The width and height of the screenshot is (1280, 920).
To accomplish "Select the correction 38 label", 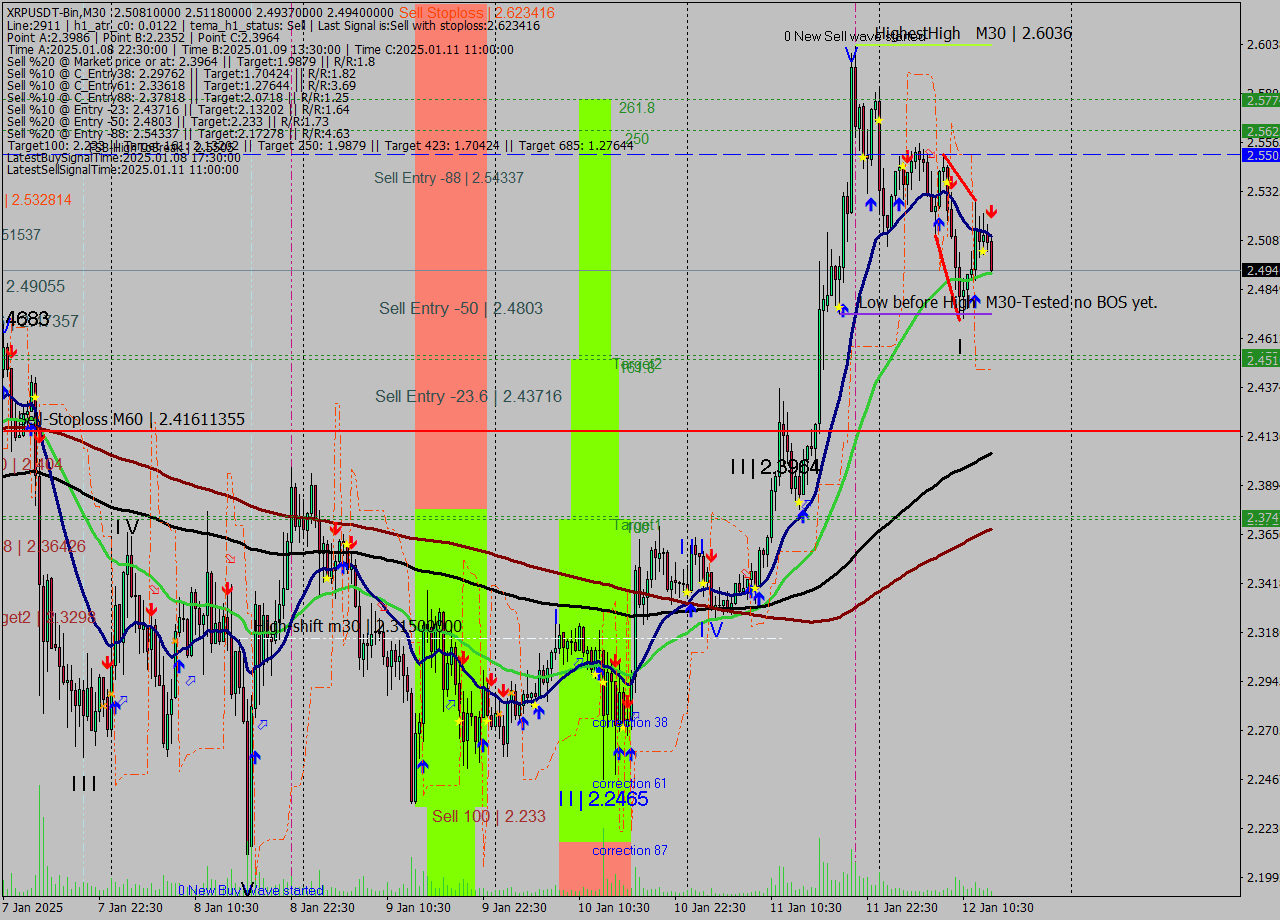I will click(x=630, y=722).
